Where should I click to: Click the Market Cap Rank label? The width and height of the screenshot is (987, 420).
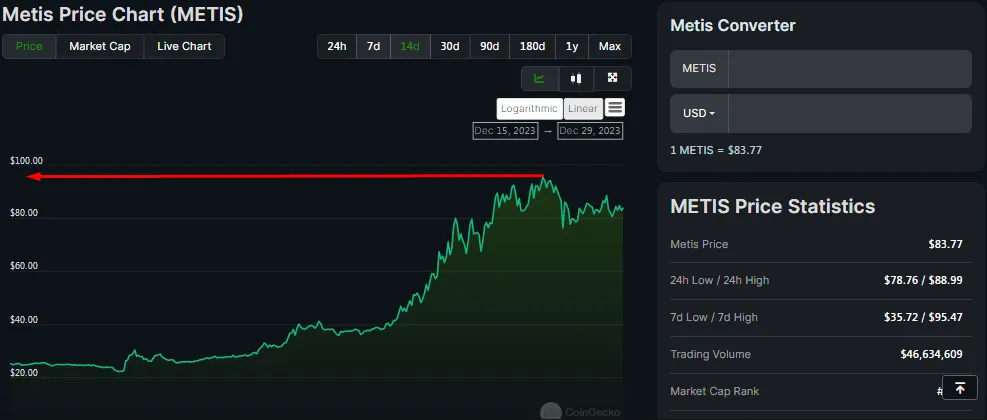tap(714, 392)
